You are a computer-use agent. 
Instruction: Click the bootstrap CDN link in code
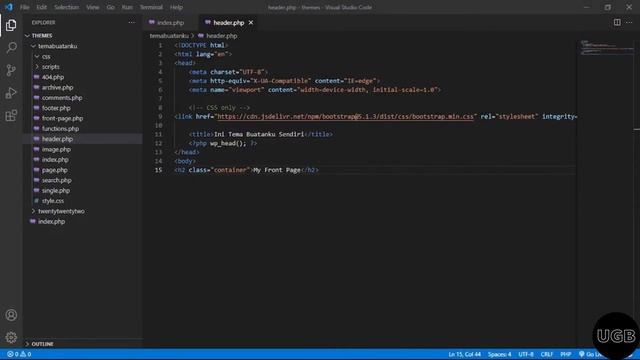[x=345, y=117]
